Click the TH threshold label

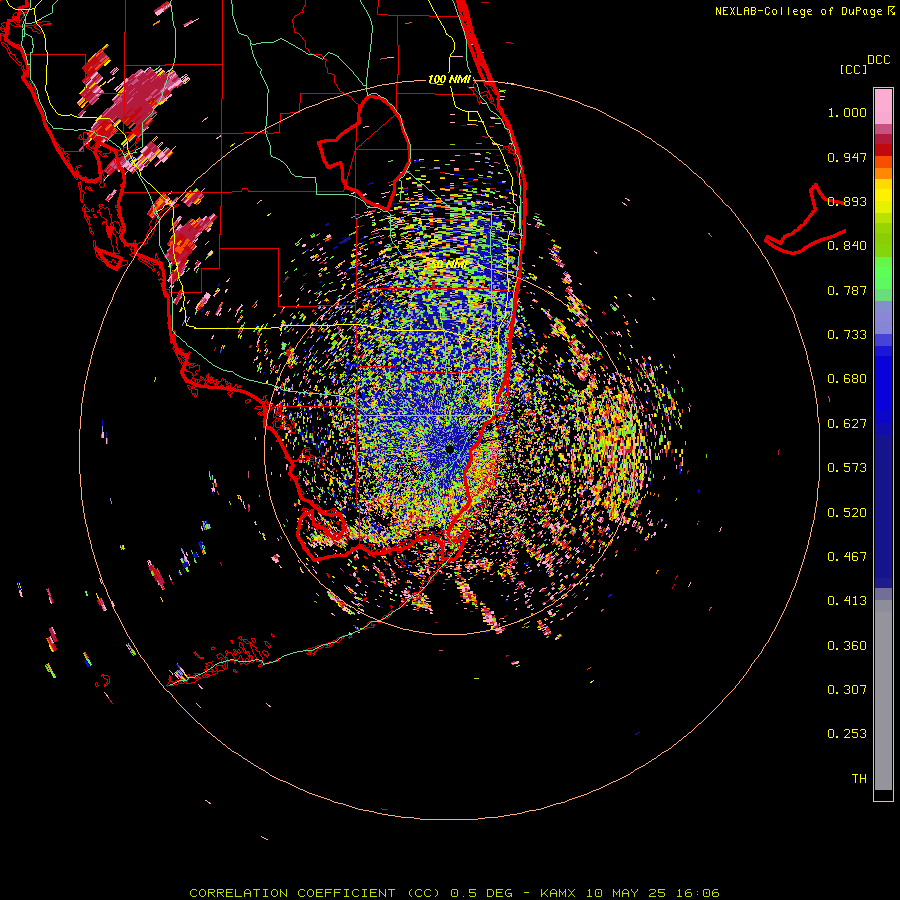coord(859,779)
